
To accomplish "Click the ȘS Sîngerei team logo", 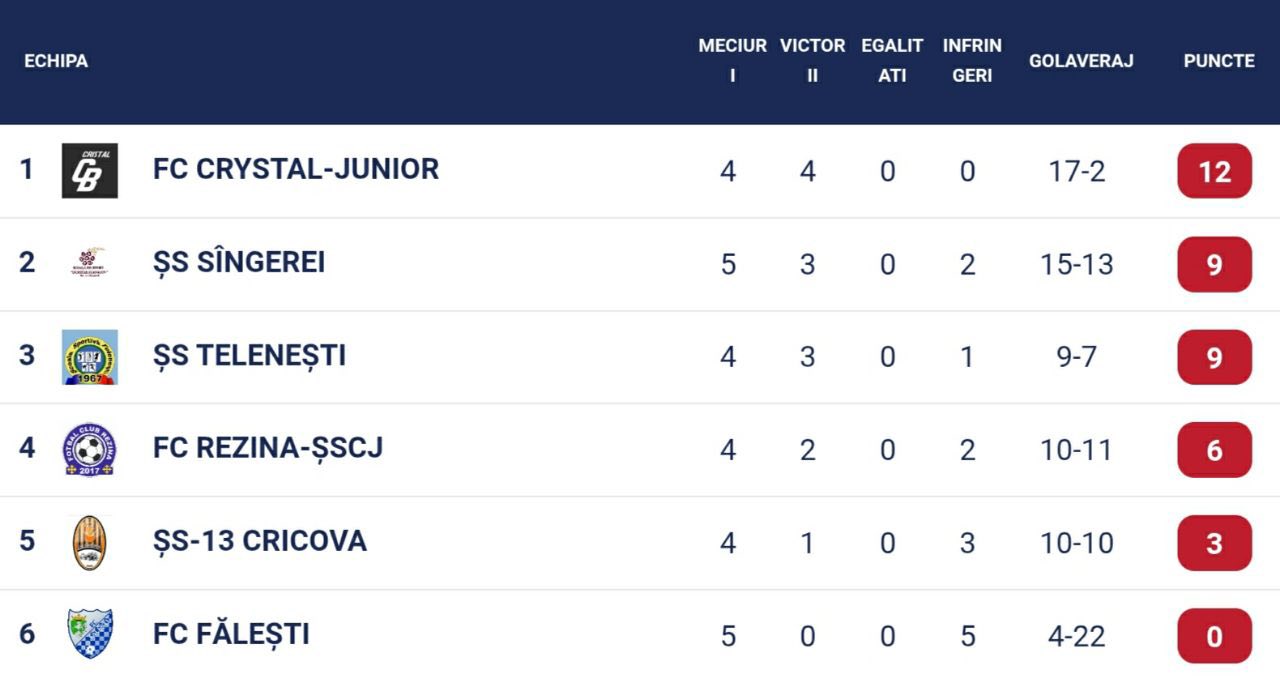I will [x=90, y=263].
